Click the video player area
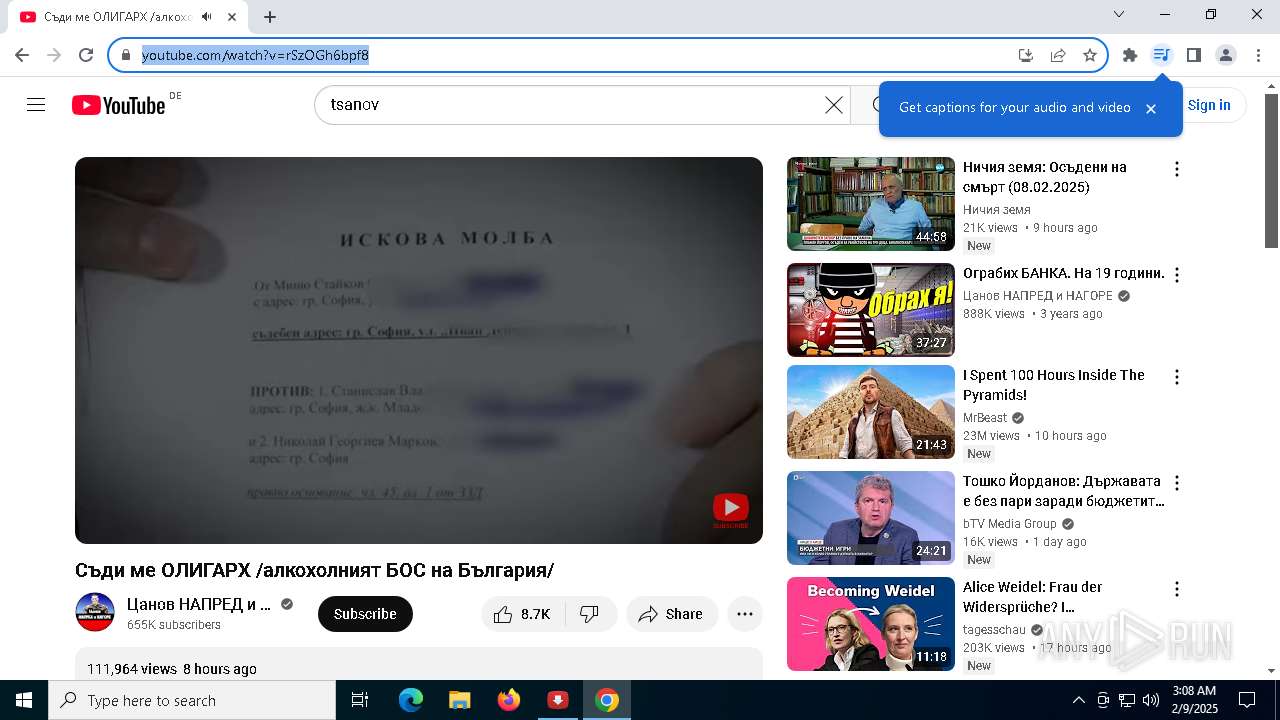Image resolution: width=1280 pixels, height=720 pixels. [x=419, y=350]
